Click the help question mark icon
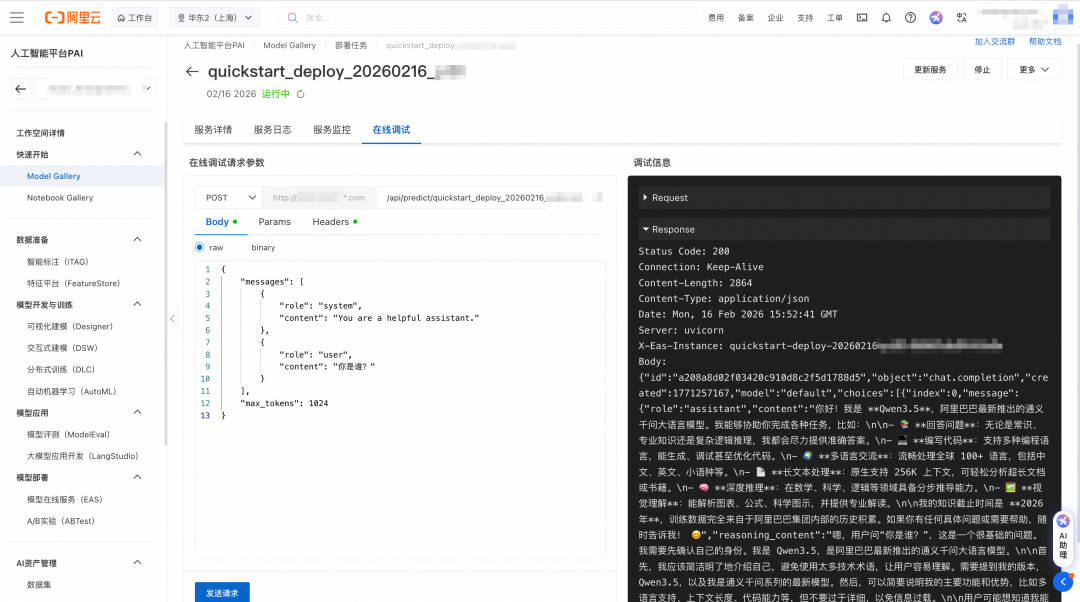Viewport: 1080px width, 602px height. [x=910, y=17]
